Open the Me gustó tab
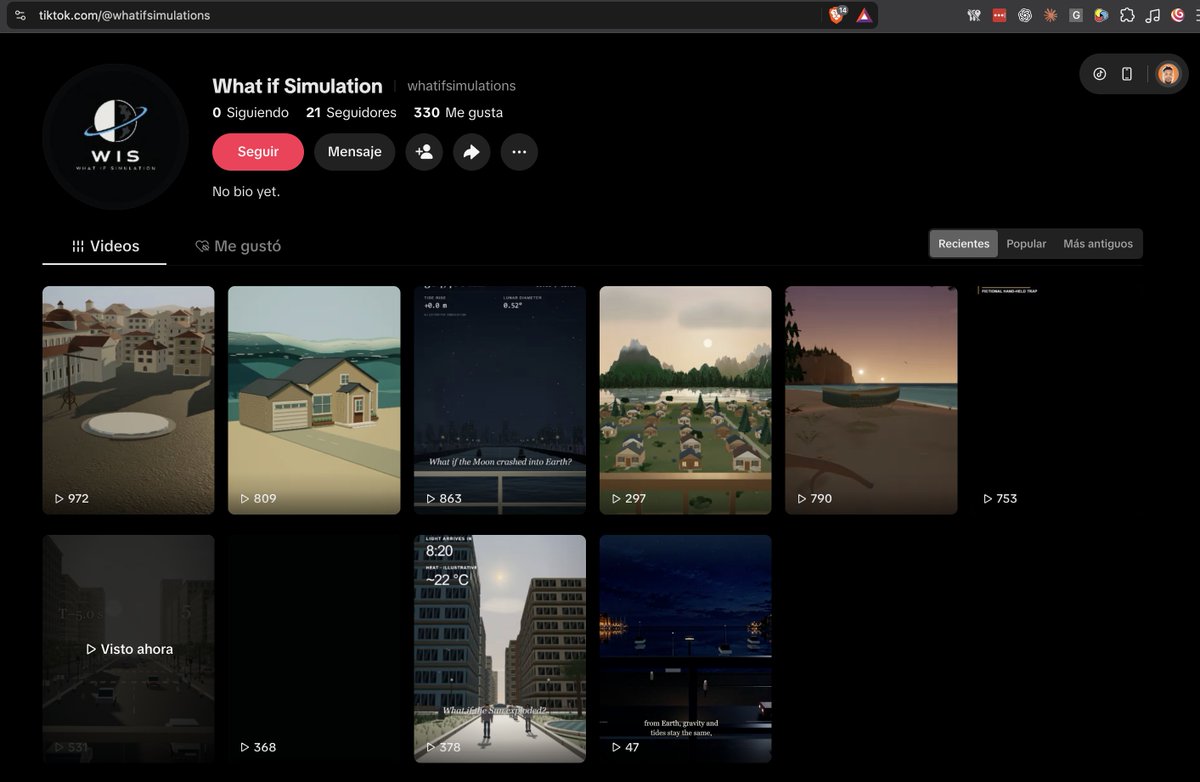The height and width of the screenshot is (782, 1200). [238, 246]
